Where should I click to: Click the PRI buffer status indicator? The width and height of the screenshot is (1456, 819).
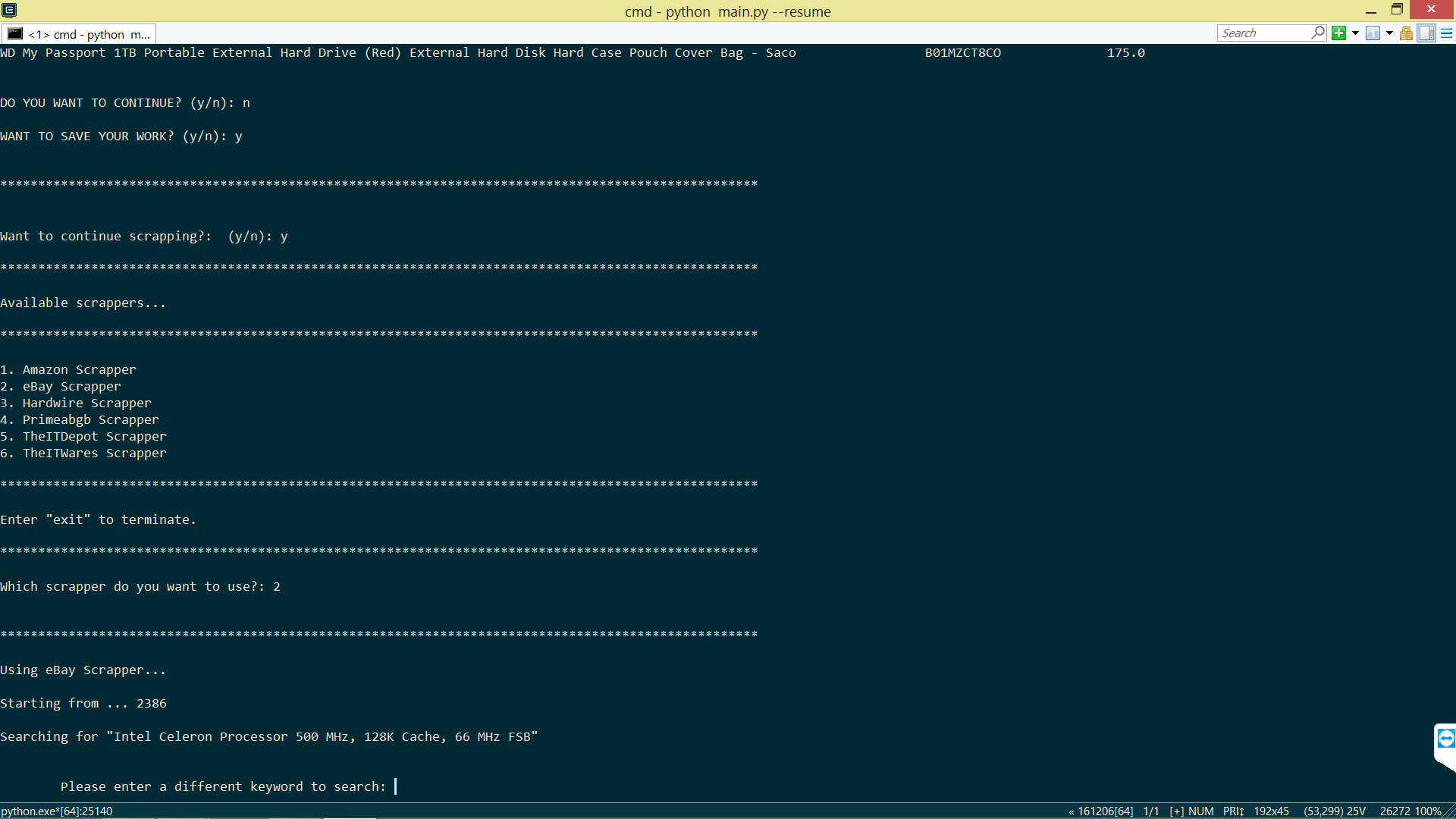(x=1233, y=811)
